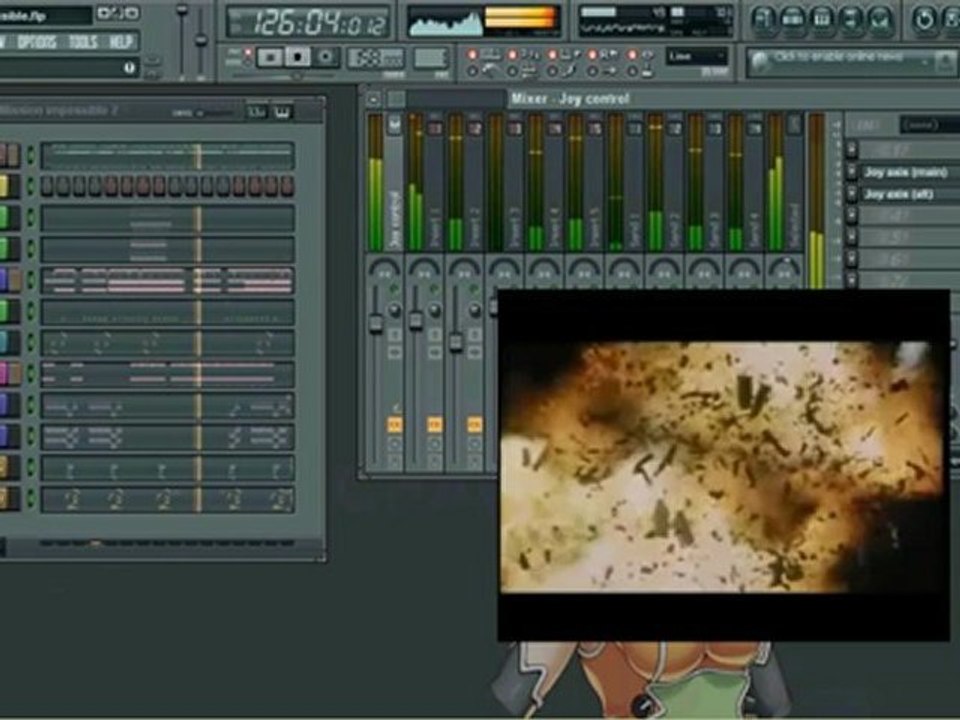Click the globe icon in news panel
Image resolution: width=960 pixels, height=720 pixels.
(760, 62)
